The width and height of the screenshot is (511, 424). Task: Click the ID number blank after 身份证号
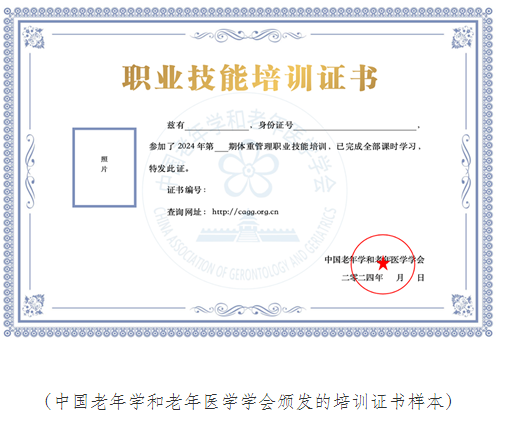(x=355, y=126)
